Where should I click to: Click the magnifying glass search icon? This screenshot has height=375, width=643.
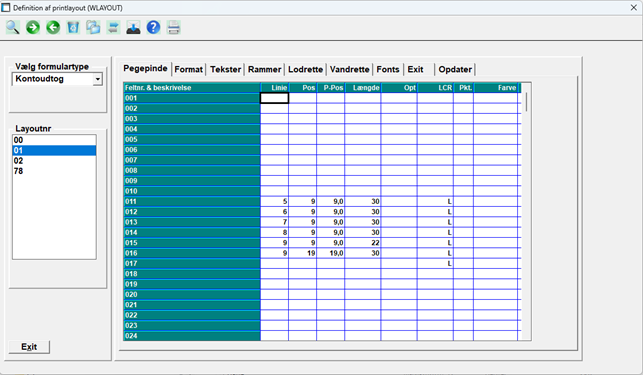(x=12, y=27)
